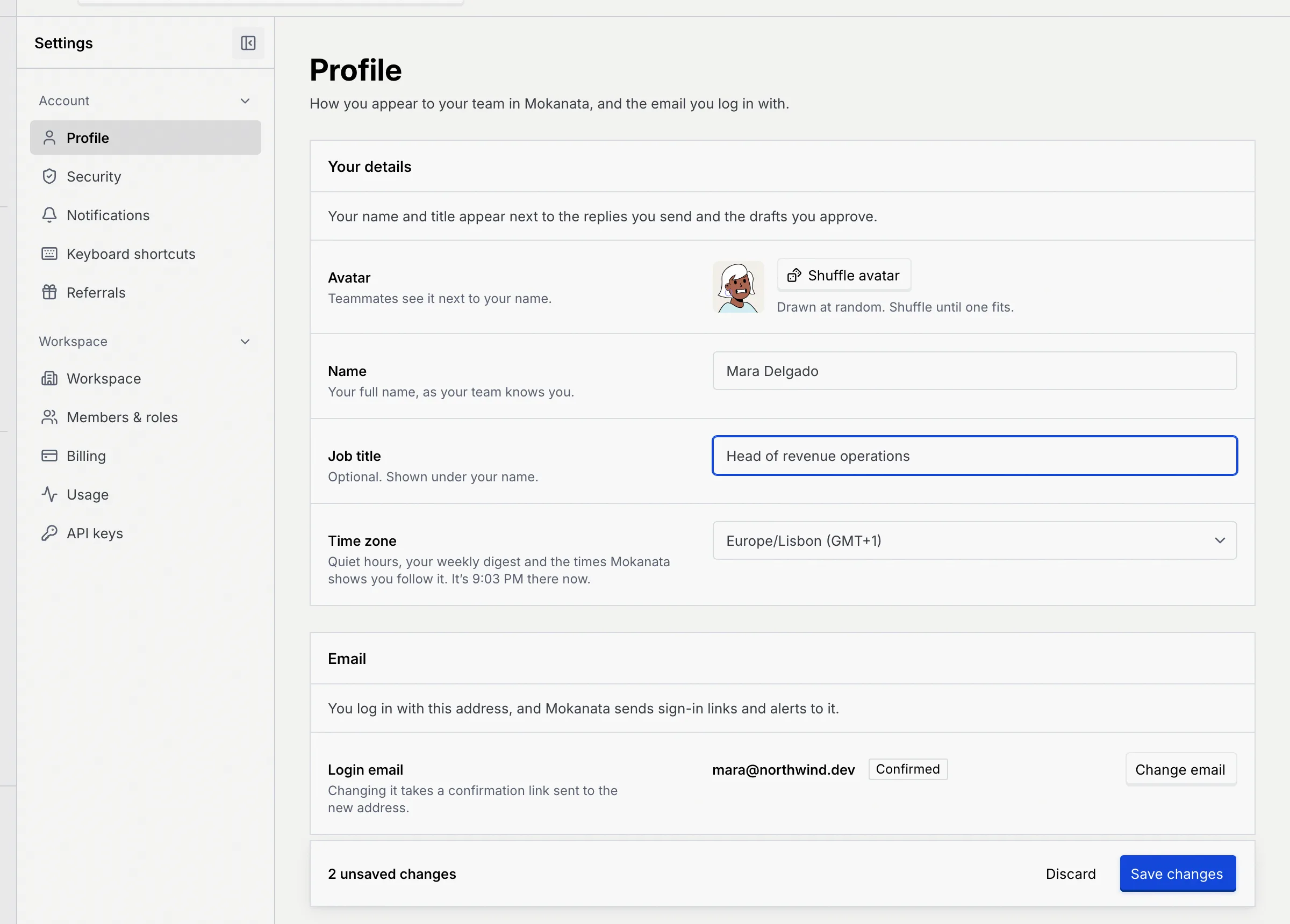Click the avatar picture thumbnail

[x=739, y=287]
